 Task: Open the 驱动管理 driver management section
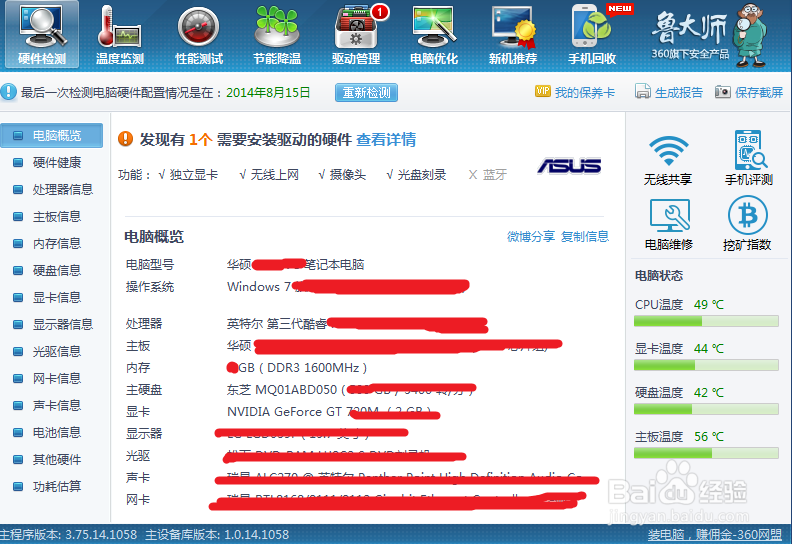(x=356, y=34)
